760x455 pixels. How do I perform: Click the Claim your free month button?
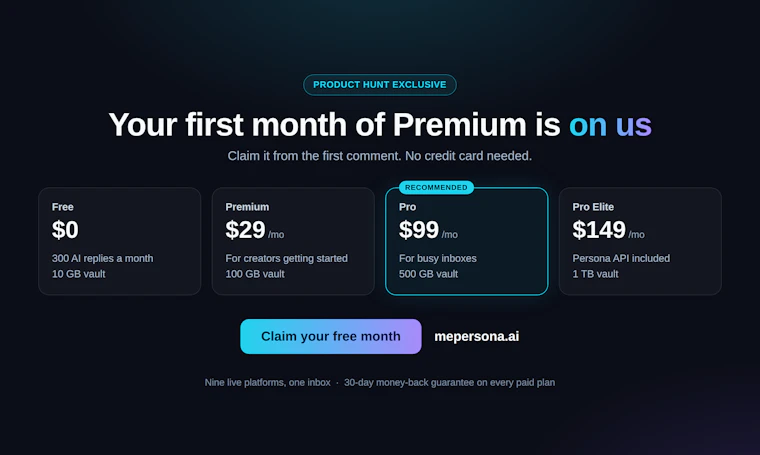point(331,336)
